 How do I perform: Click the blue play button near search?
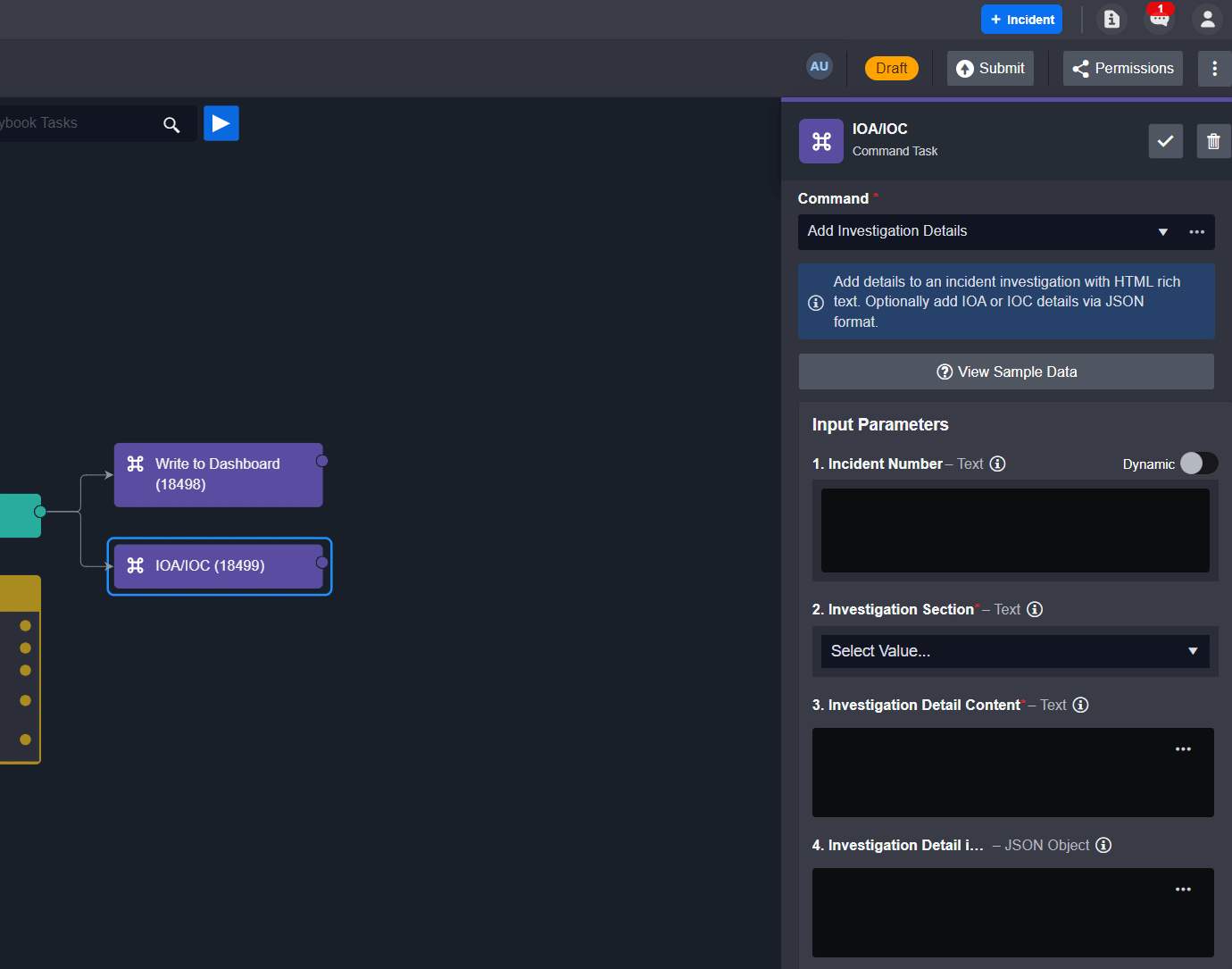221,123
